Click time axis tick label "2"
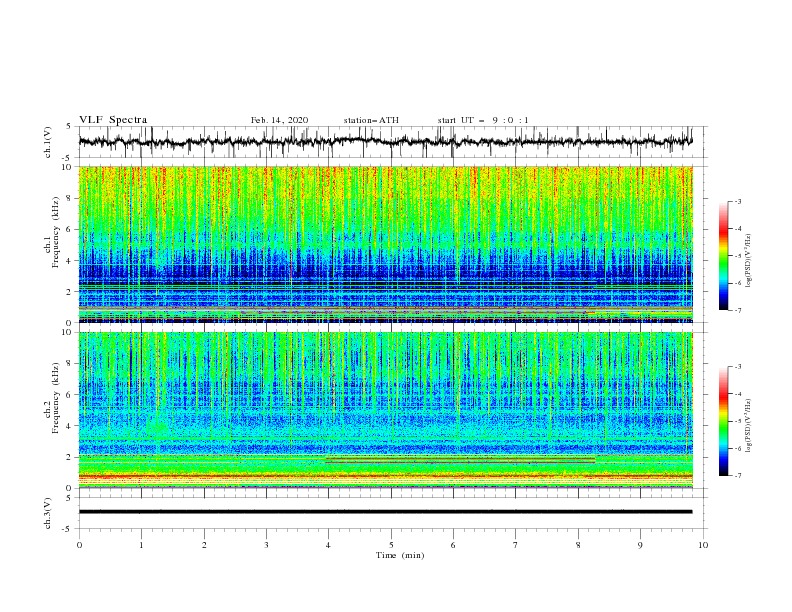Image resolution: width=792 pixels, height=612 pixels. coord(204,545)
